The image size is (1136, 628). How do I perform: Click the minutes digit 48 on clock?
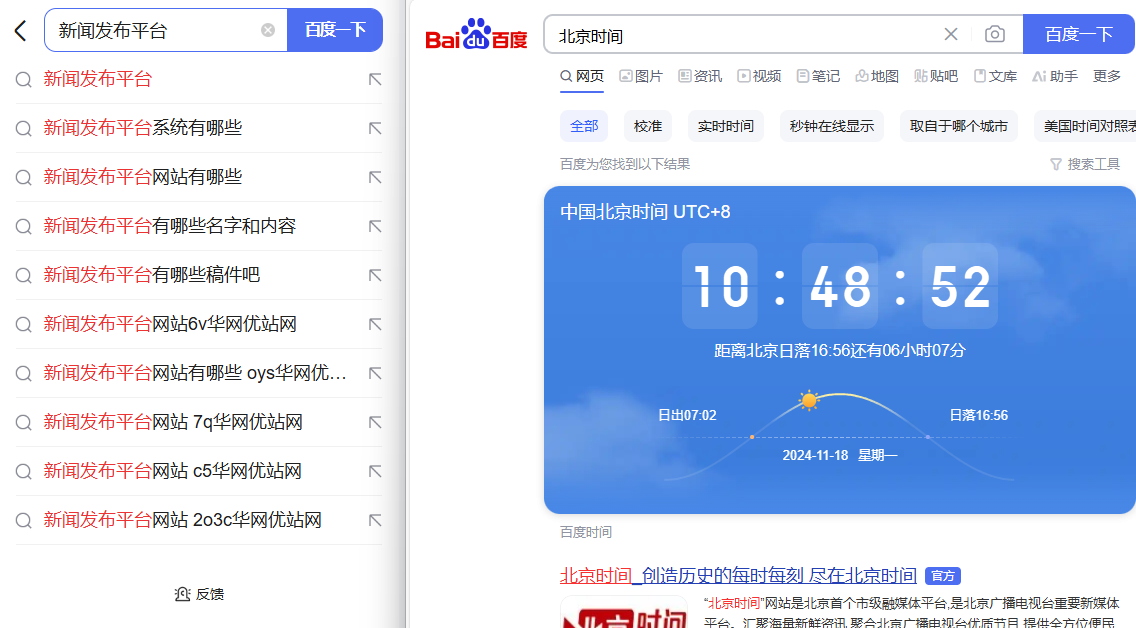pos(840,286)
